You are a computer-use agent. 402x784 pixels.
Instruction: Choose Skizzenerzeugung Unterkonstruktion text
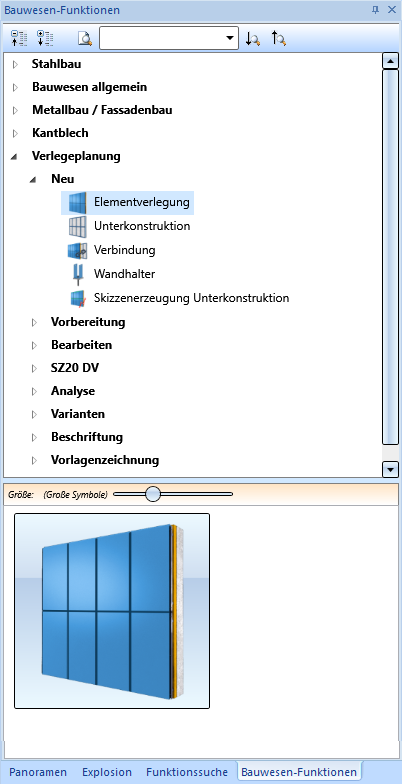tap(192, 298)
